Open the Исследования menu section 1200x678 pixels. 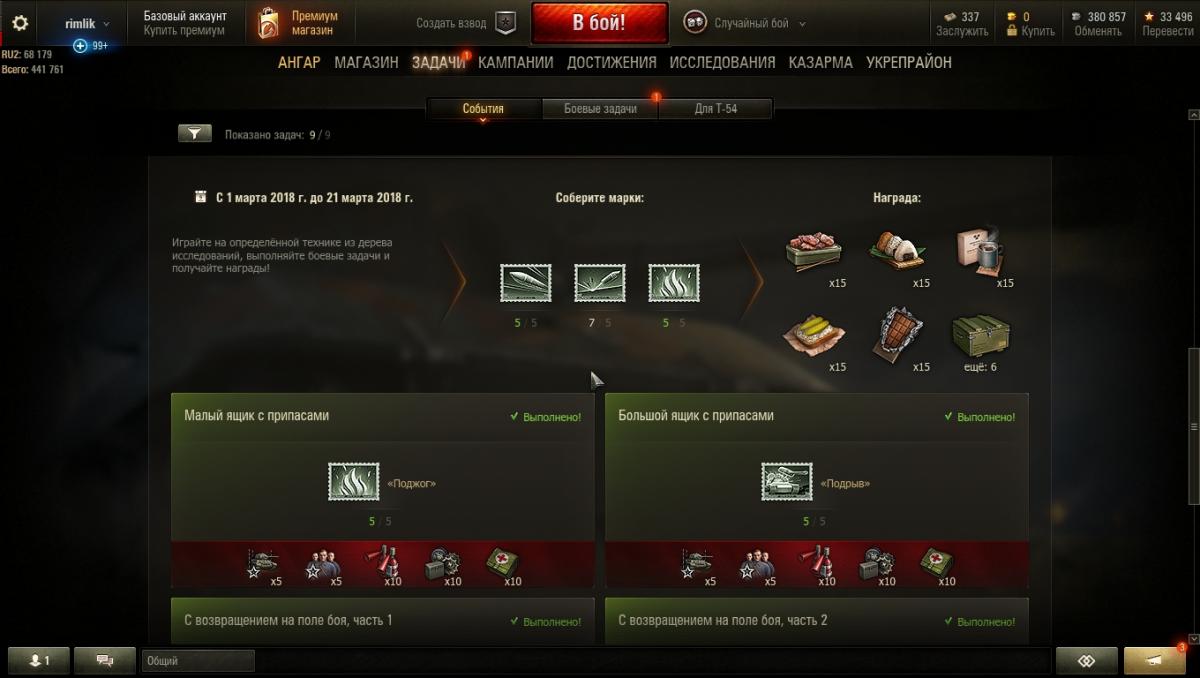(x=722, y=62)
